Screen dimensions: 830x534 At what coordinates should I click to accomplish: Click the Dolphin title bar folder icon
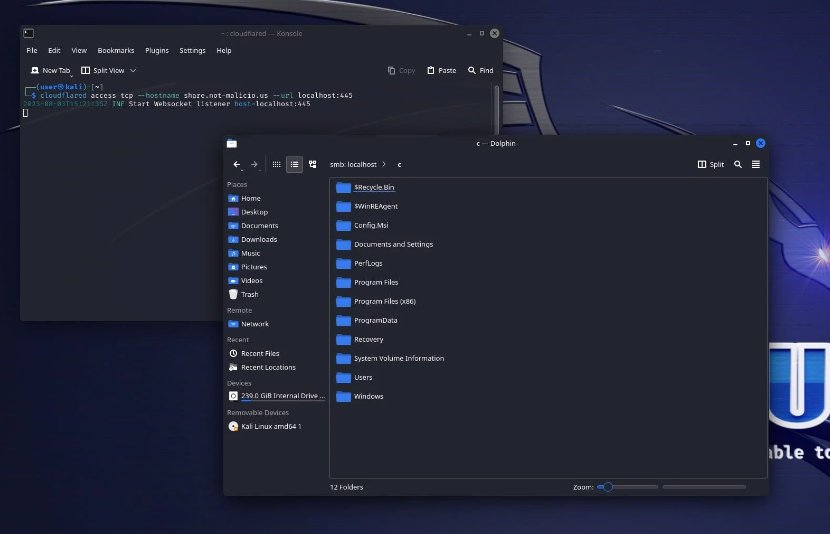tap(232, 143)
